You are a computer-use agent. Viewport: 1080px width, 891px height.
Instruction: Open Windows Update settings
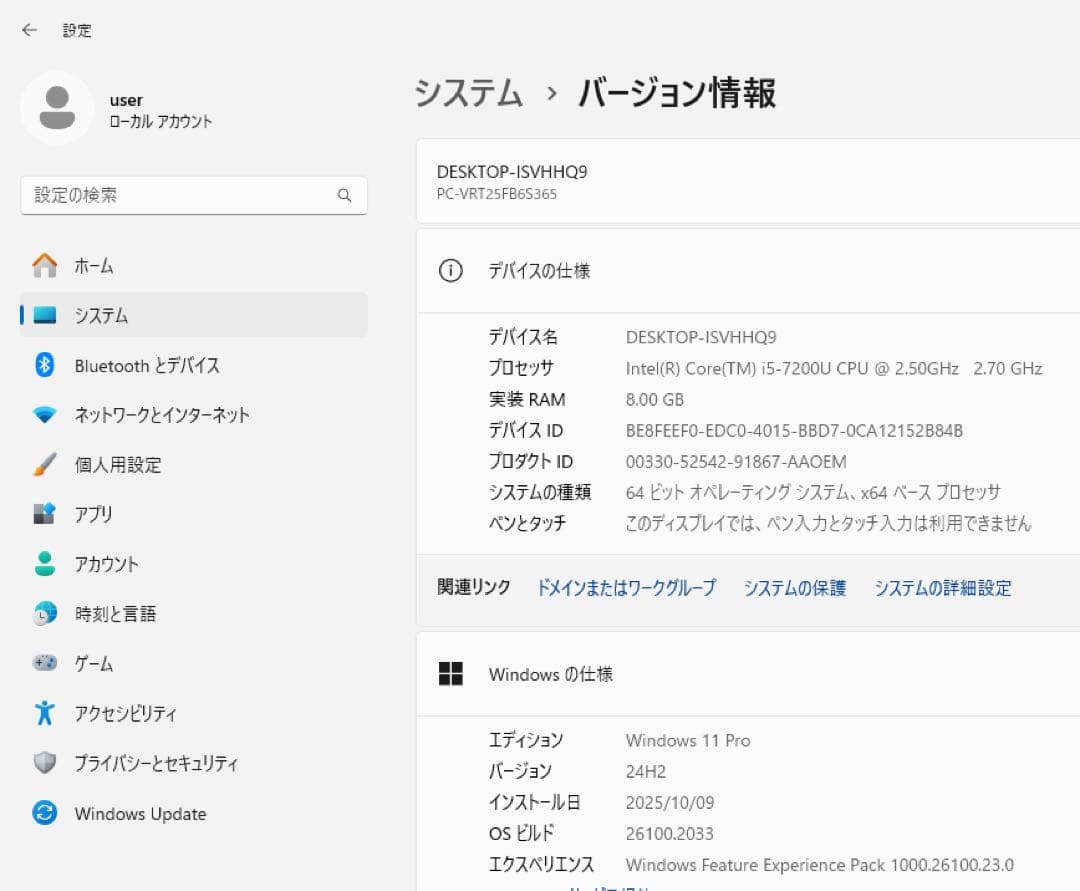(x=194, y=813)
